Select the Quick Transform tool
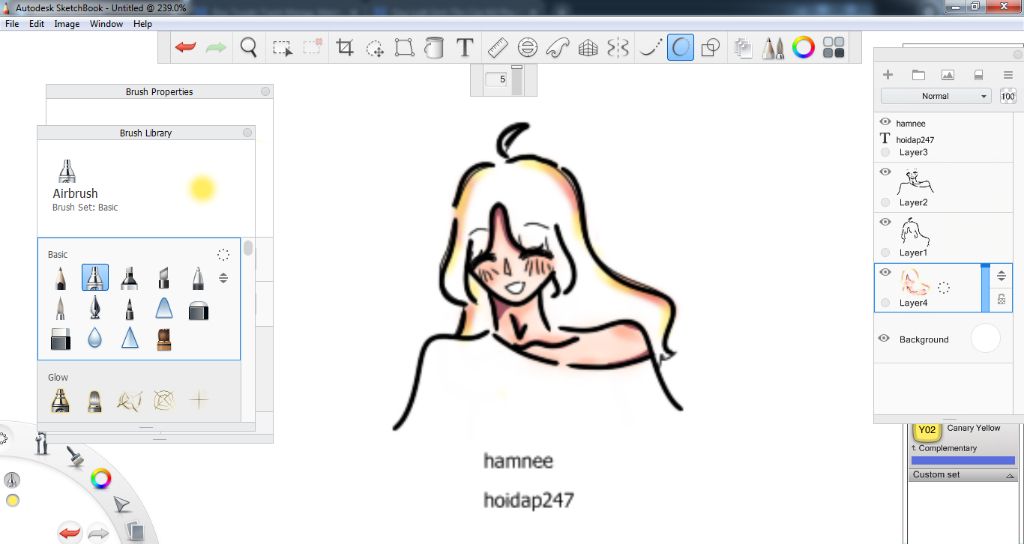This screenshot has height=544, width=1024. (x=375, y=48)
